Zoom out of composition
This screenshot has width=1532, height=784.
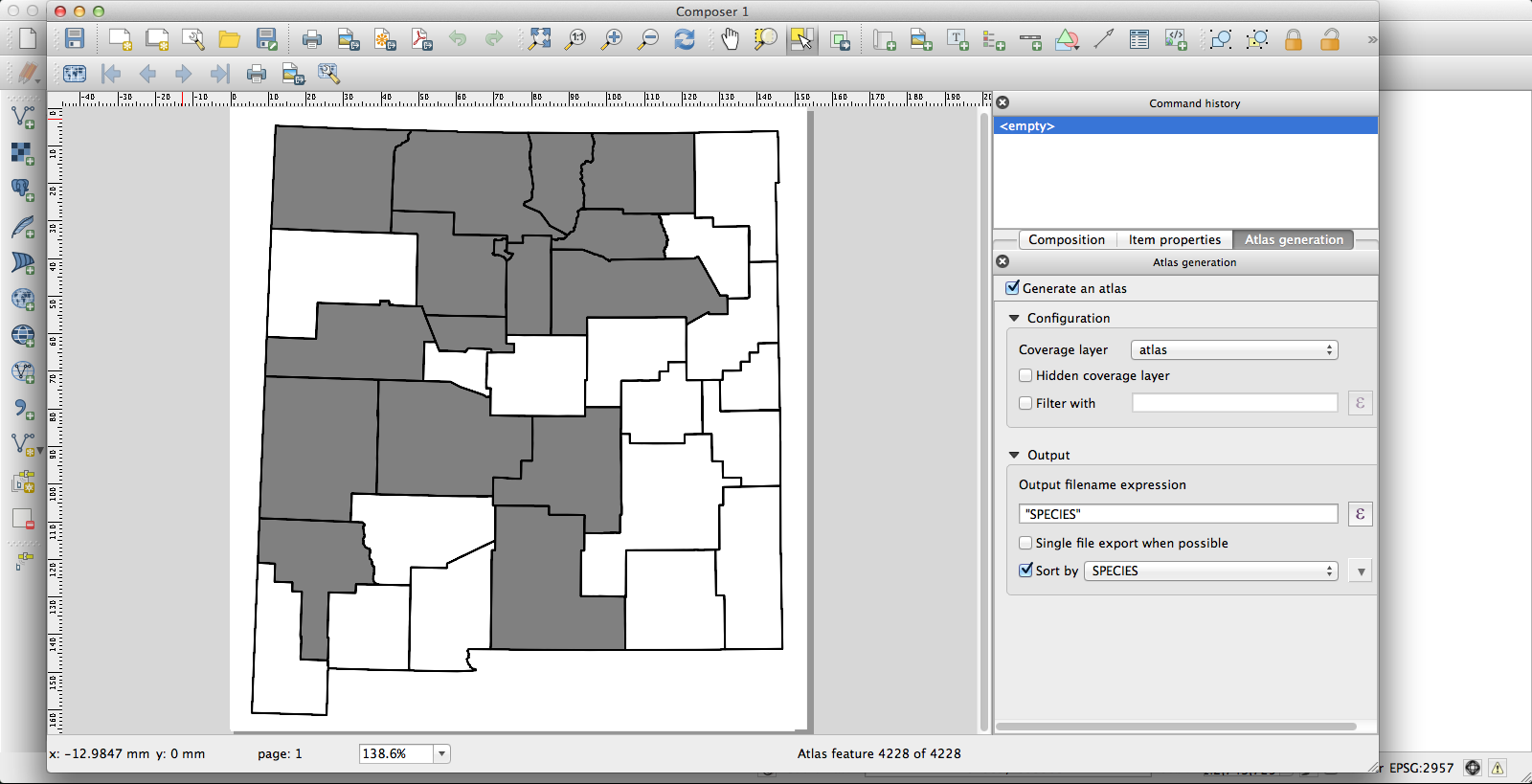(648, 39)
